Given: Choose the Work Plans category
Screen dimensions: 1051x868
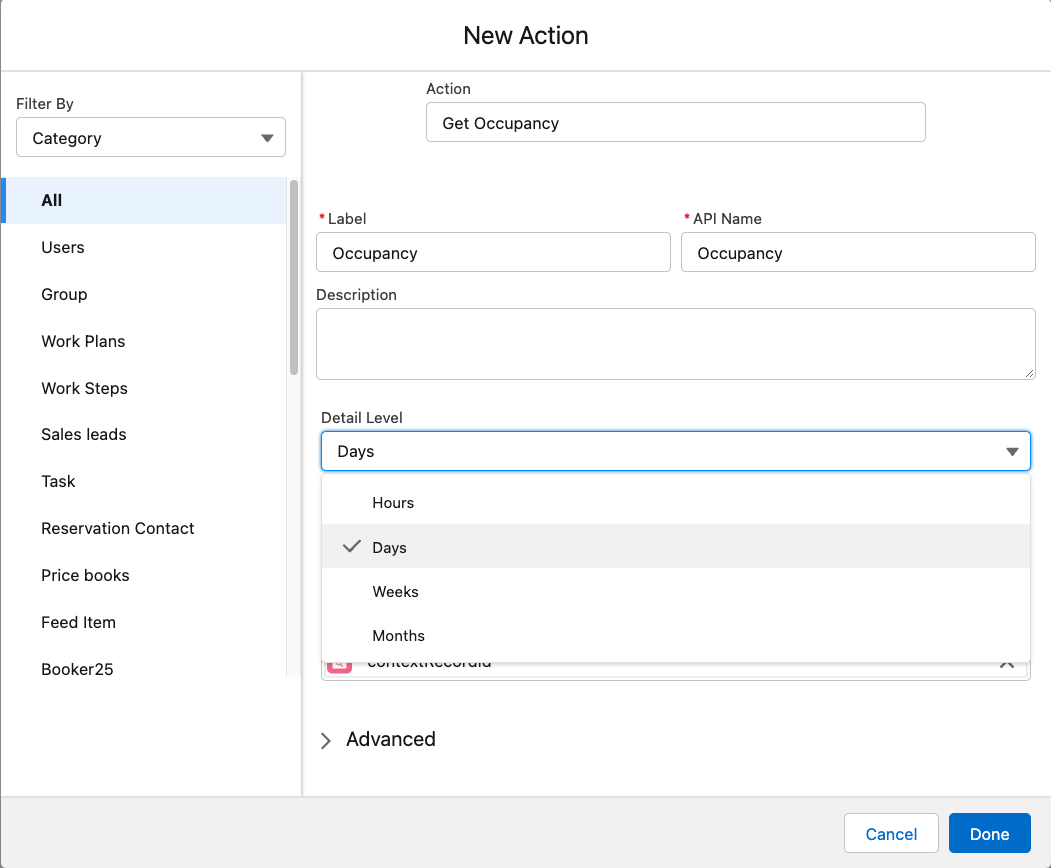Looking at the screenshot, I should pyautogui.click(x=83, y=341).
